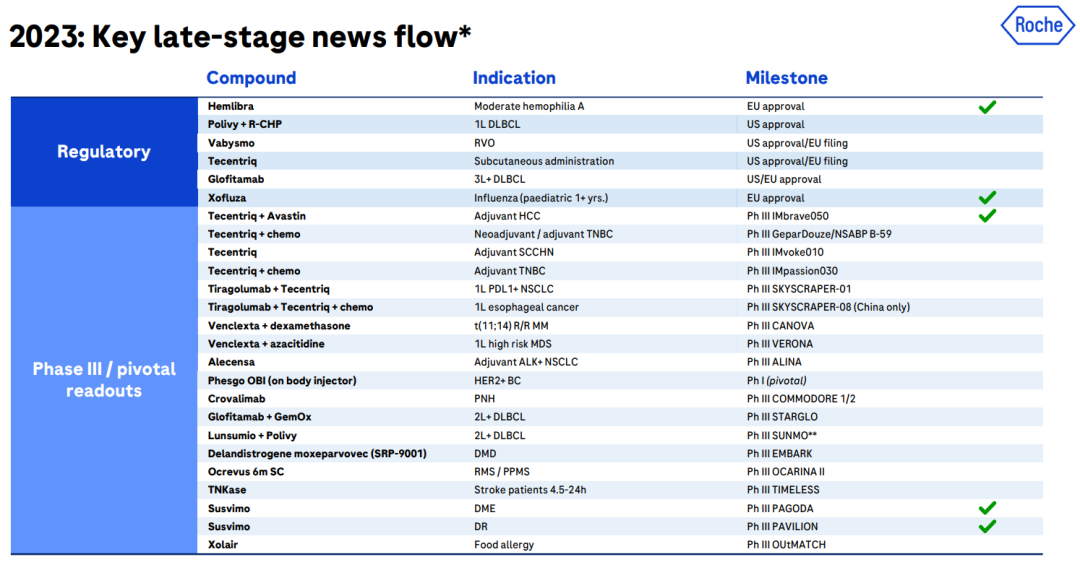1080x562 pixels.
Task: Click the Hemlibra compound name
Action: pyautogui.click(x=231, y=106)
